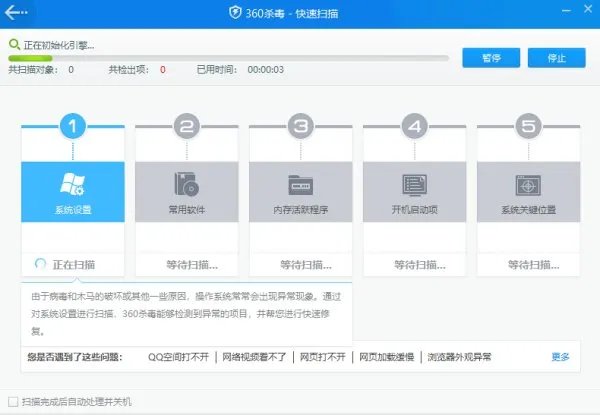Click 等待扫描 under 内存活跃程序
600x415 pixels.
click(x=306, y=265)
